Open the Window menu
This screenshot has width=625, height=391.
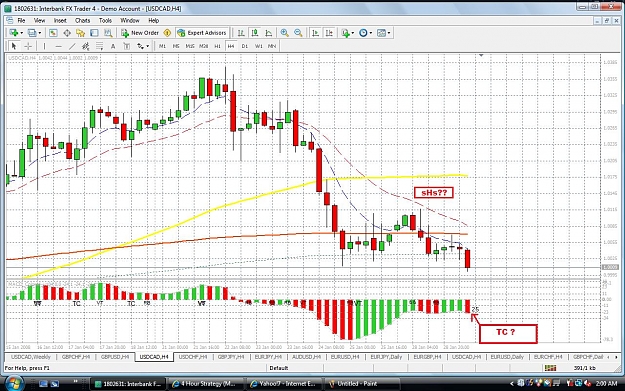pyautogui.click(x=130, y=20)
